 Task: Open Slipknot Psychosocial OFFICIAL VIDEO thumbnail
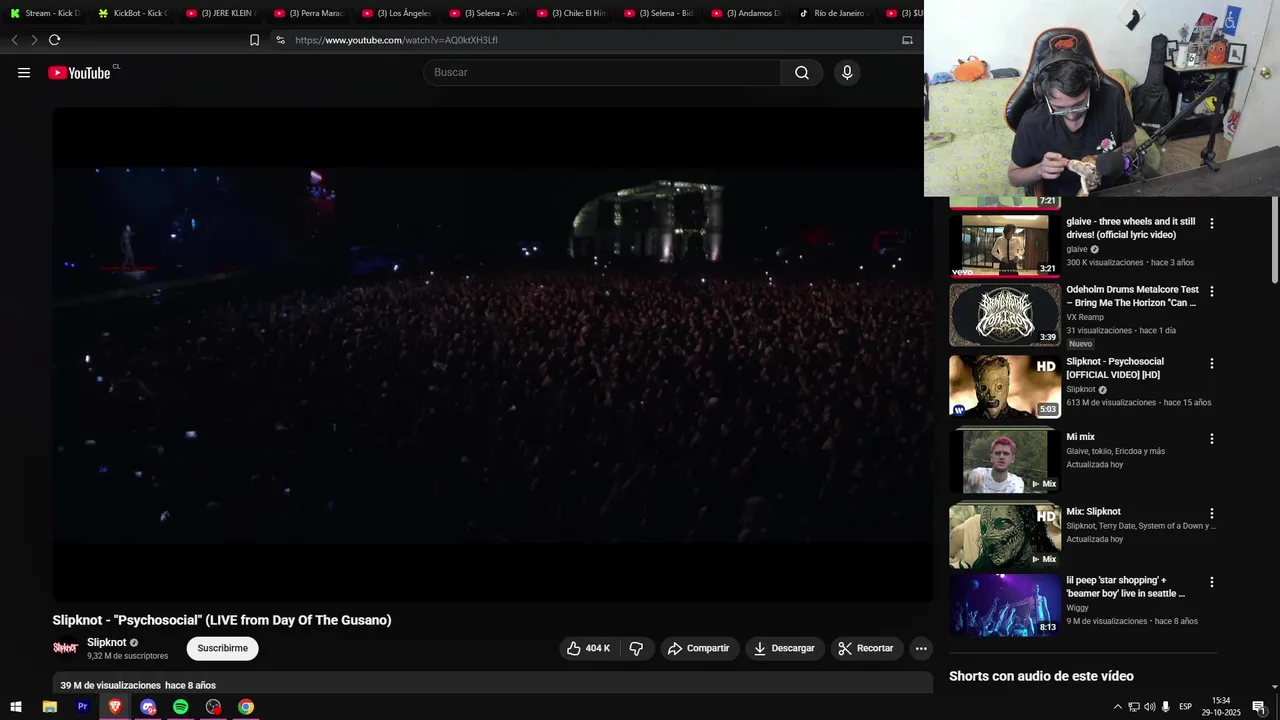(x=1005, y=386)
